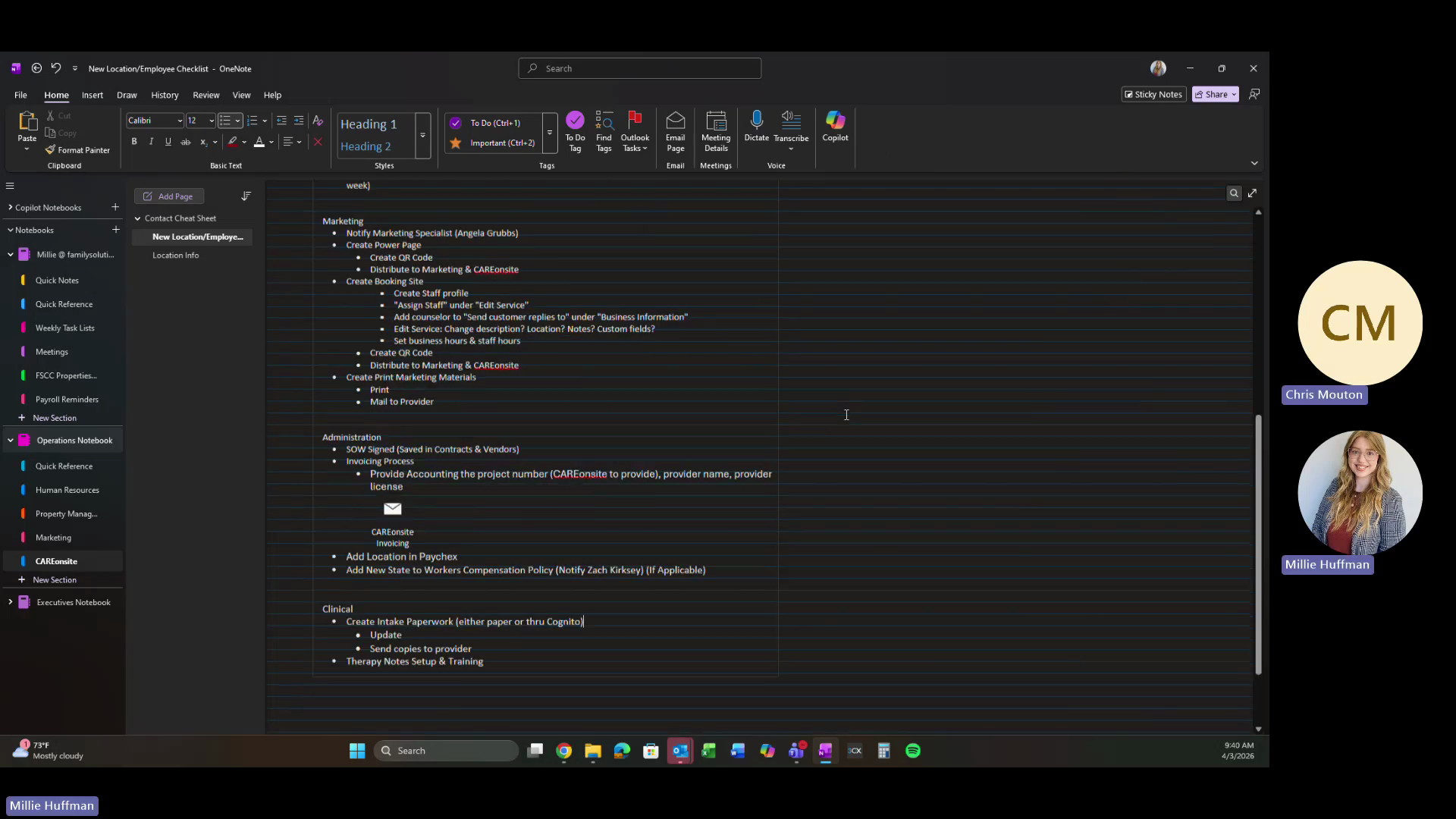Switch to the Insert tab
The image size is (1456, 819).
click(93, 95)
